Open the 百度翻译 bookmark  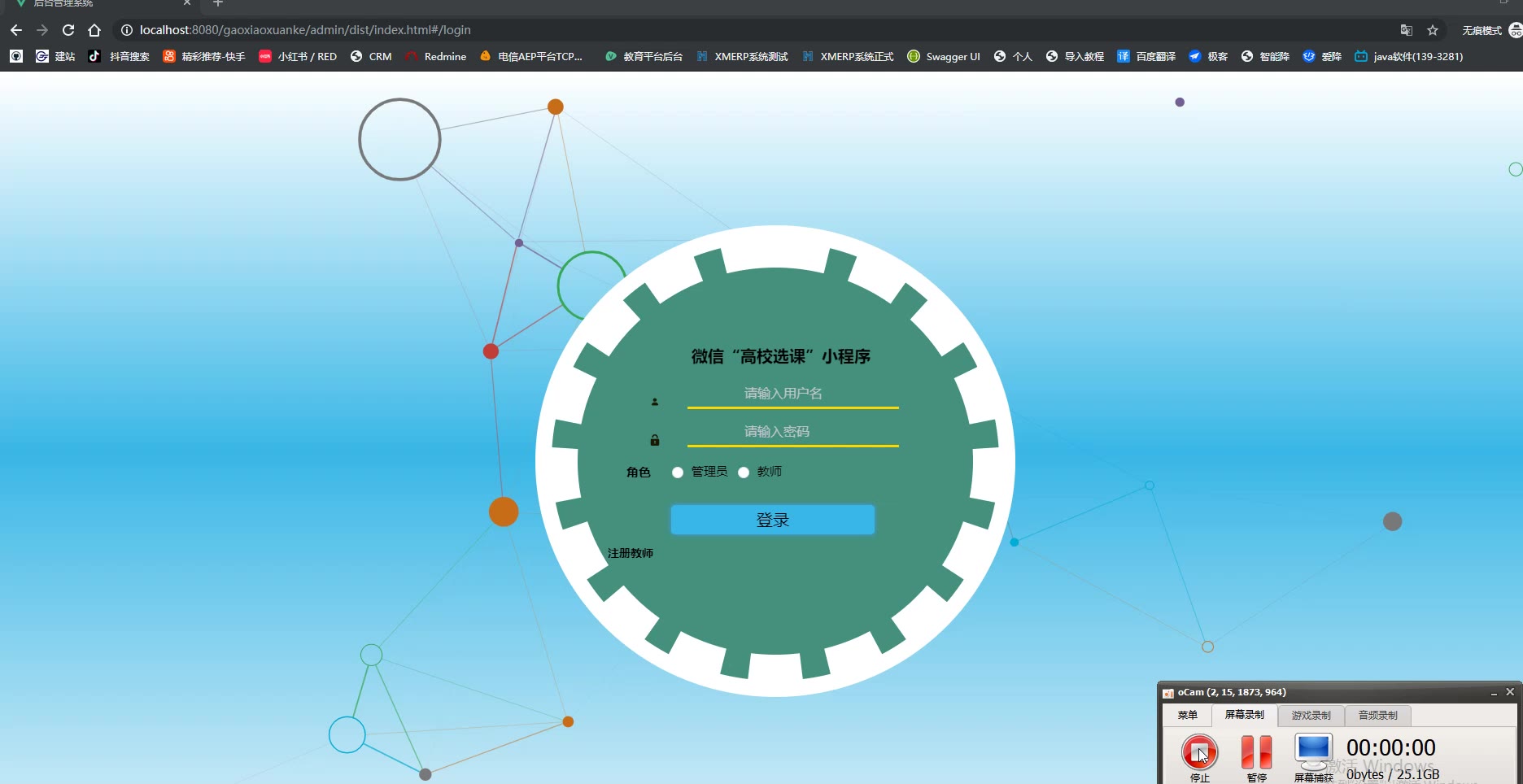click(x=1146, y=56)
